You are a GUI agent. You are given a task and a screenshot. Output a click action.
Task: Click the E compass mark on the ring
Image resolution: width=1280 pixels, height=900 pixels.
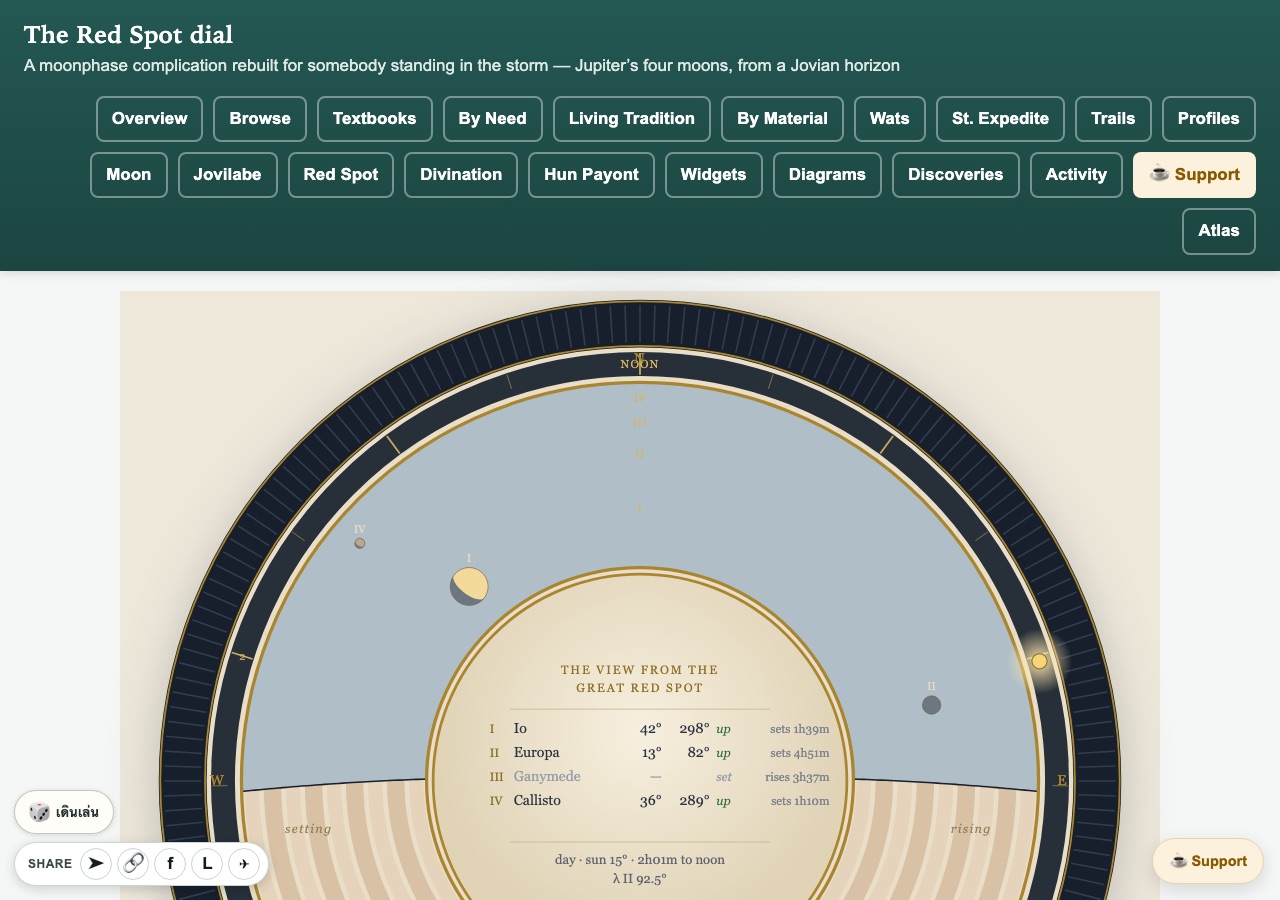[1062, 780]
